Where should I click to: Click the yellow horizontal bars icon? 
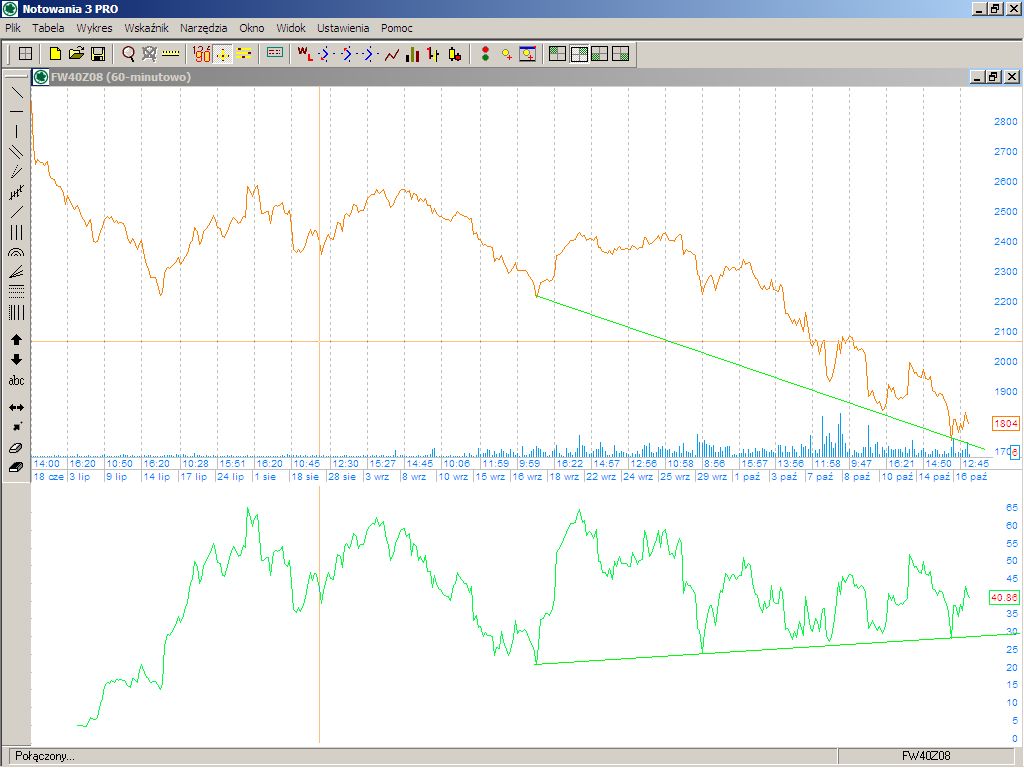(244, 54)
